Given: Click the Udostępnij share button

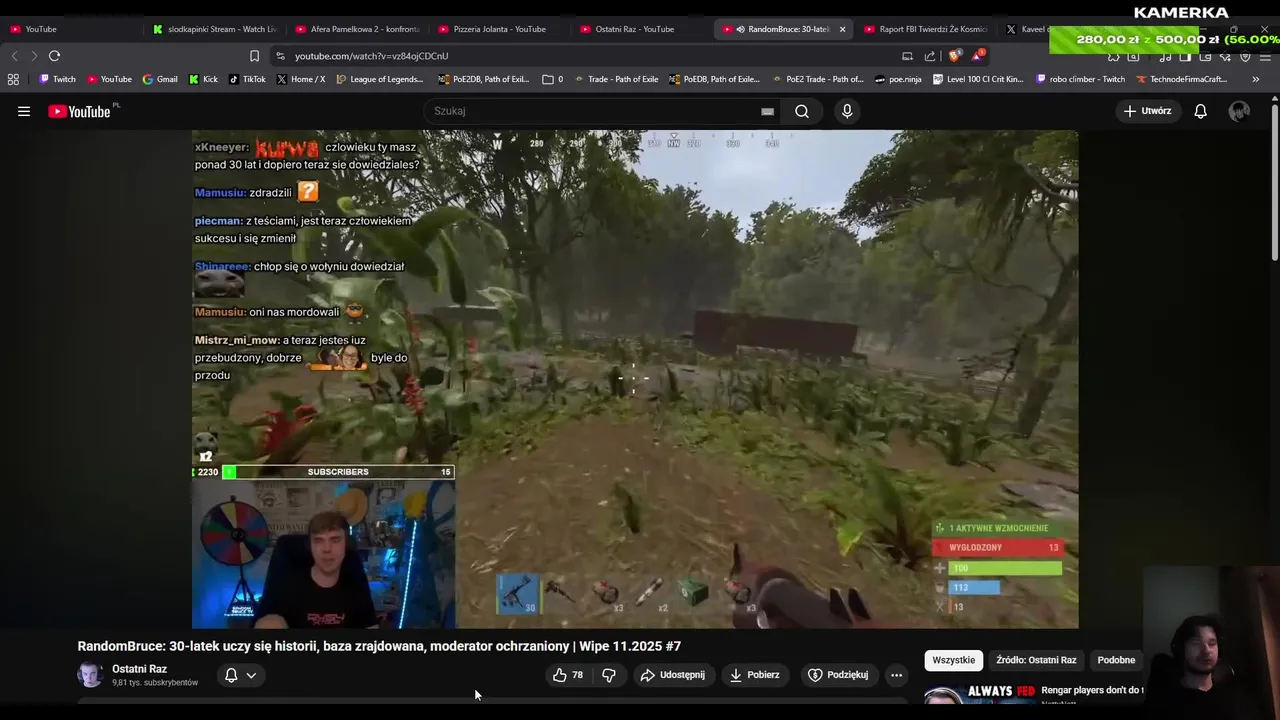Looking at the screenshot, I should click(673, 675).
